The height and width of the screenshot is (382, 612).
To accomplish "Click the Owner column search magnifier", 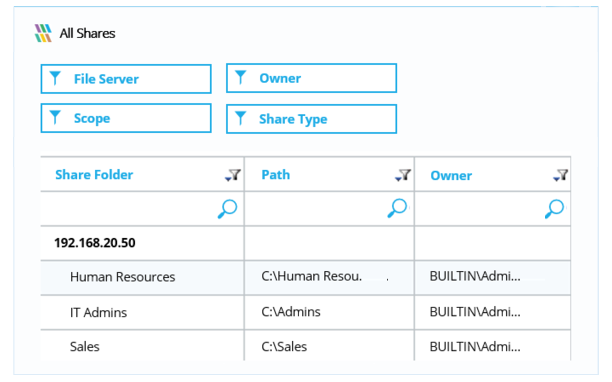I will (x=555, y=208).
